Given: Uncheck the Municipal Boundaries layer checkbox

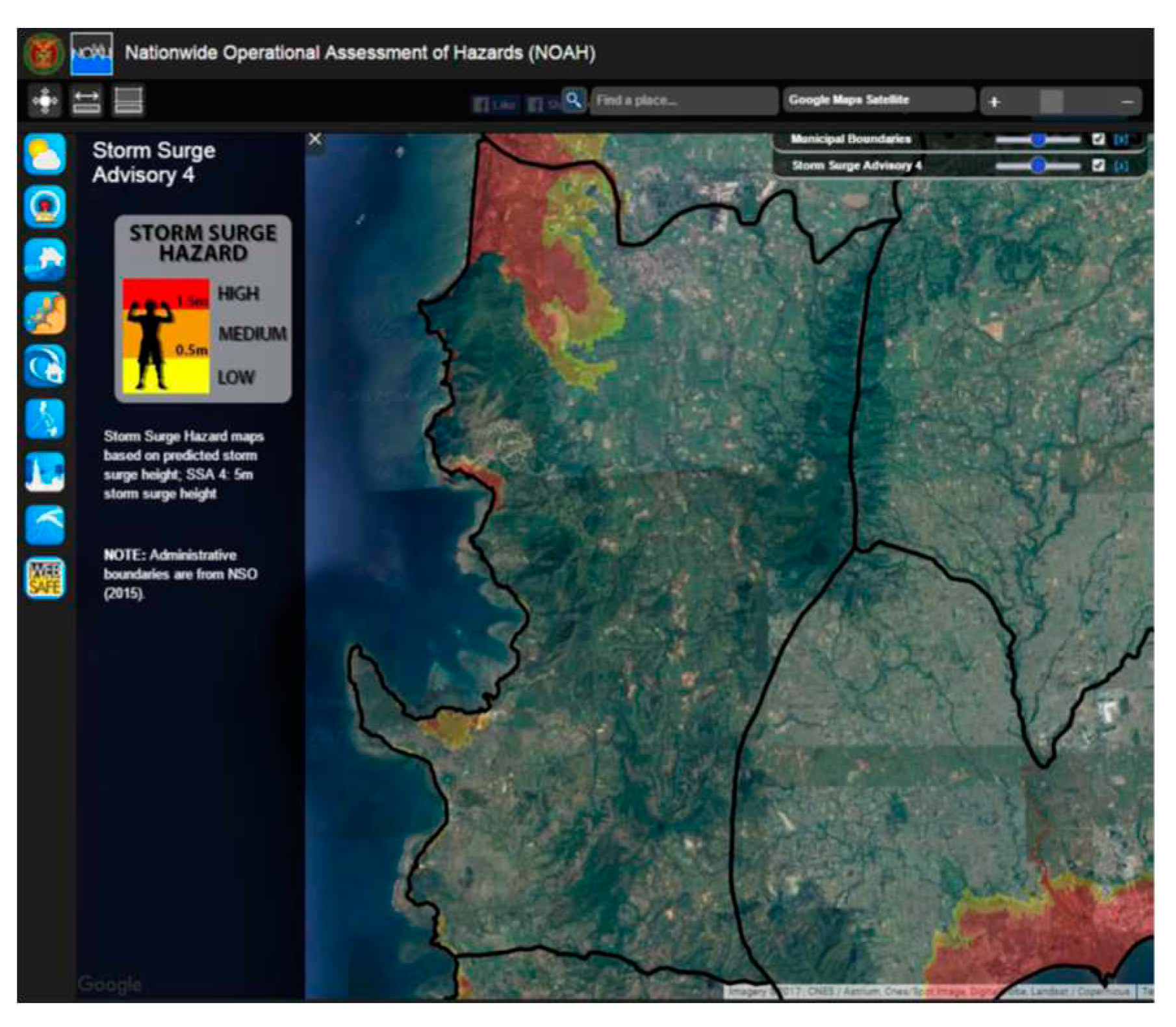Looking at the screenshot, I should (1098, 139).
